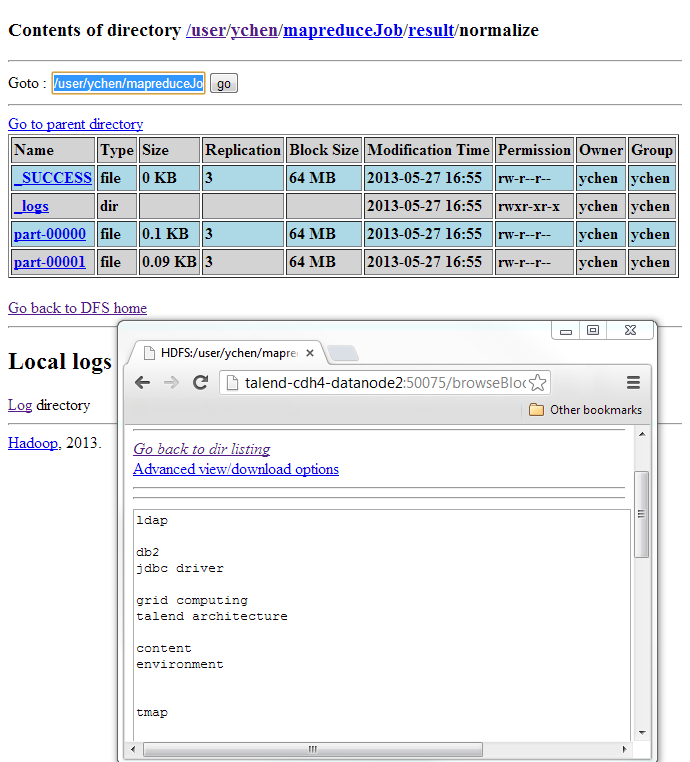Click the go button next to the path

tap(223, 84)
